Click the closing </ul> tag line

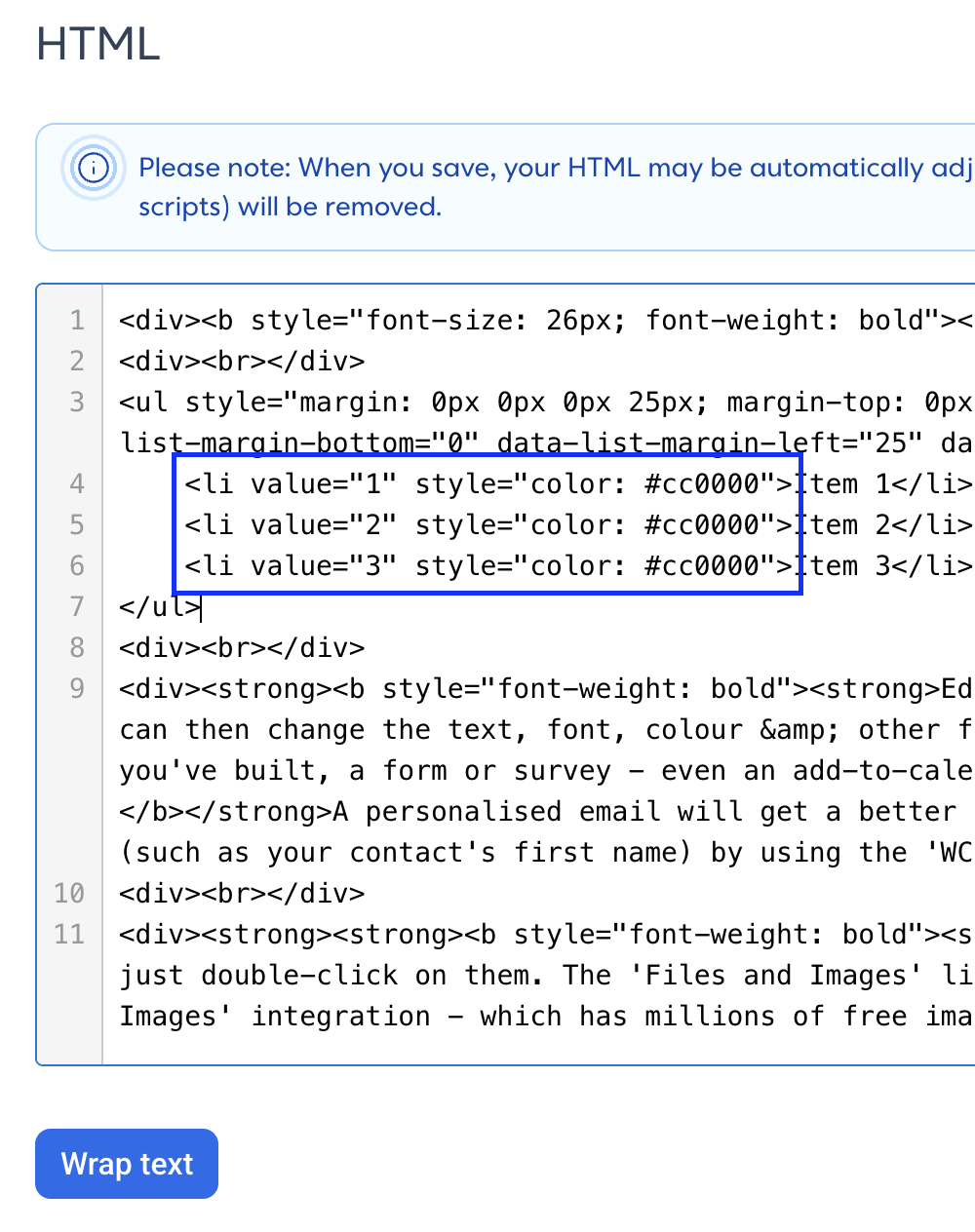(160, 607)
